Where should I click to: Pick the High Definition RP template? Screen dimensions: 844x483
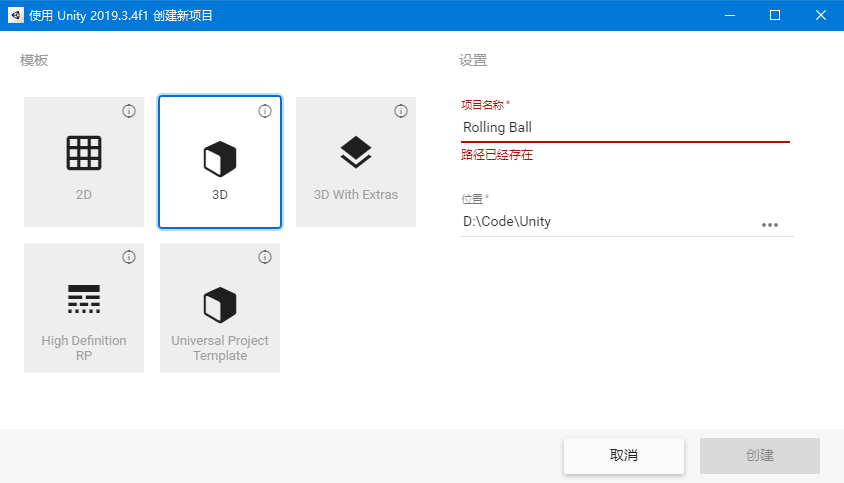(84, 308)
